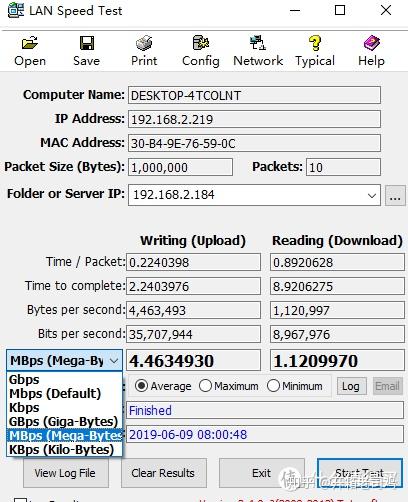Viewport: 408px width, 502px height.
Task: Click the View Log File button
Action: (x=66, y=473)
